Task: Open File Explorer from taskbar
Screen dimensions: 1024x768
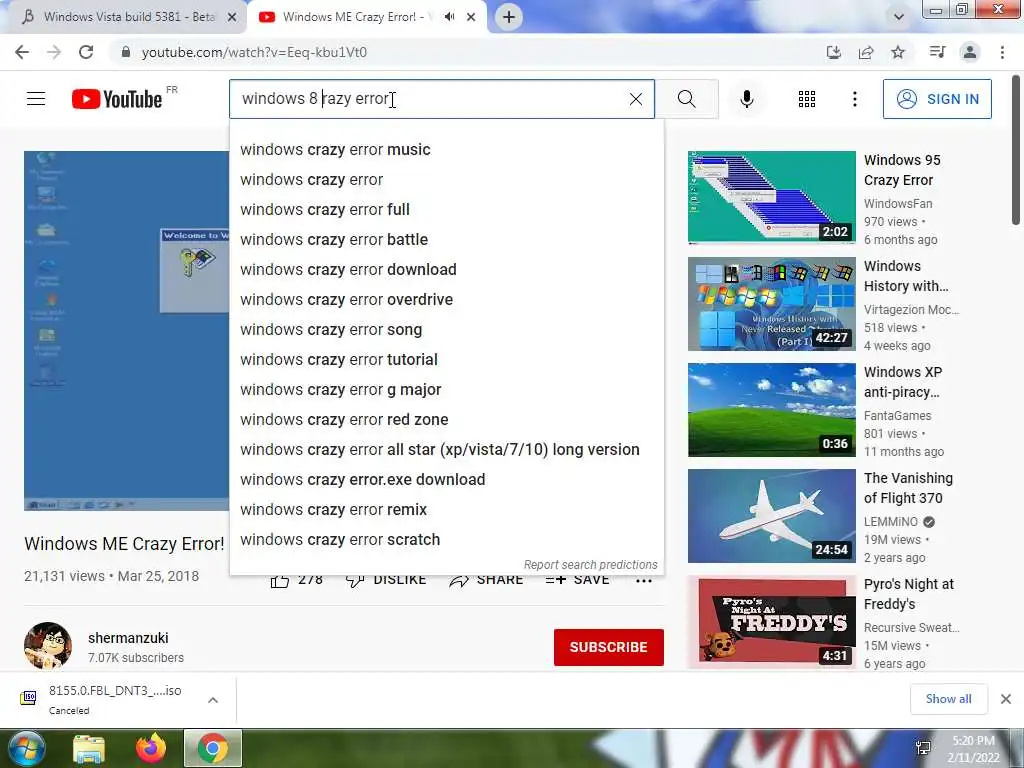Action: (89, 748)
